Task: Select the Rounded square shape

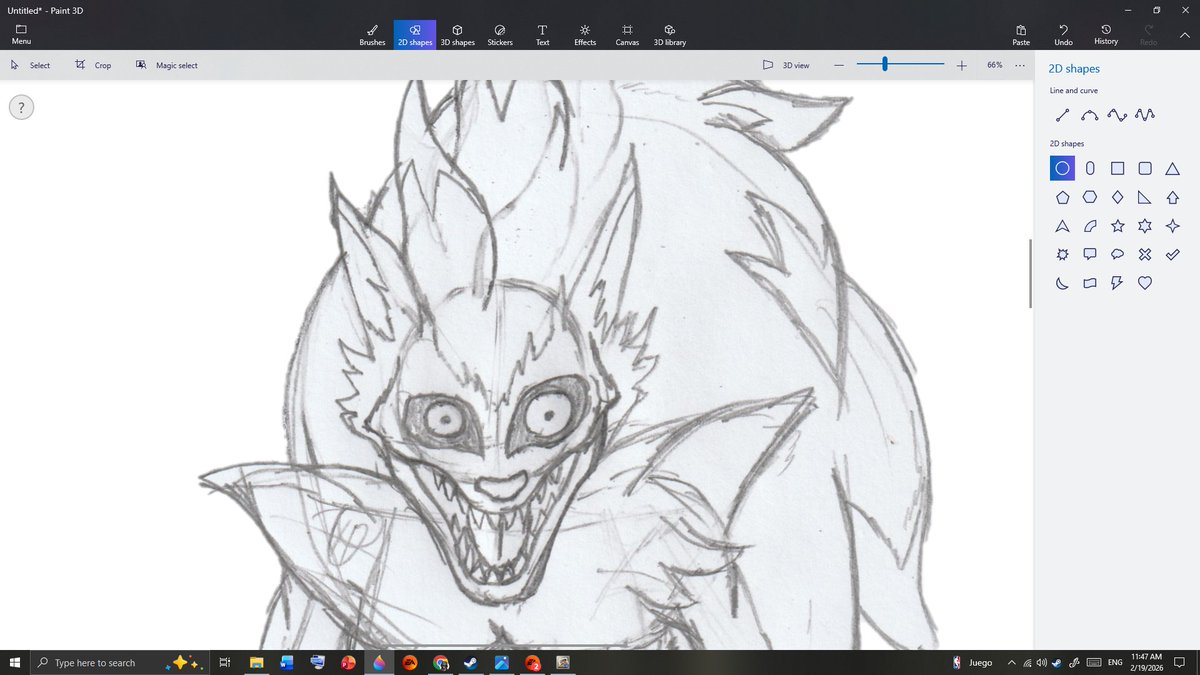Action: point(1145,169)
